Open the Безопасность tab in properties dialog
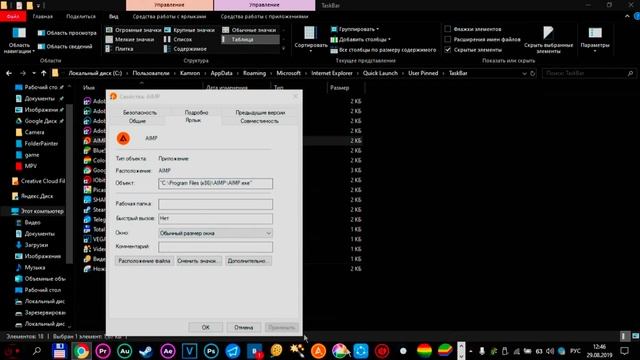 pyautogui.click(x=140, y=112)
